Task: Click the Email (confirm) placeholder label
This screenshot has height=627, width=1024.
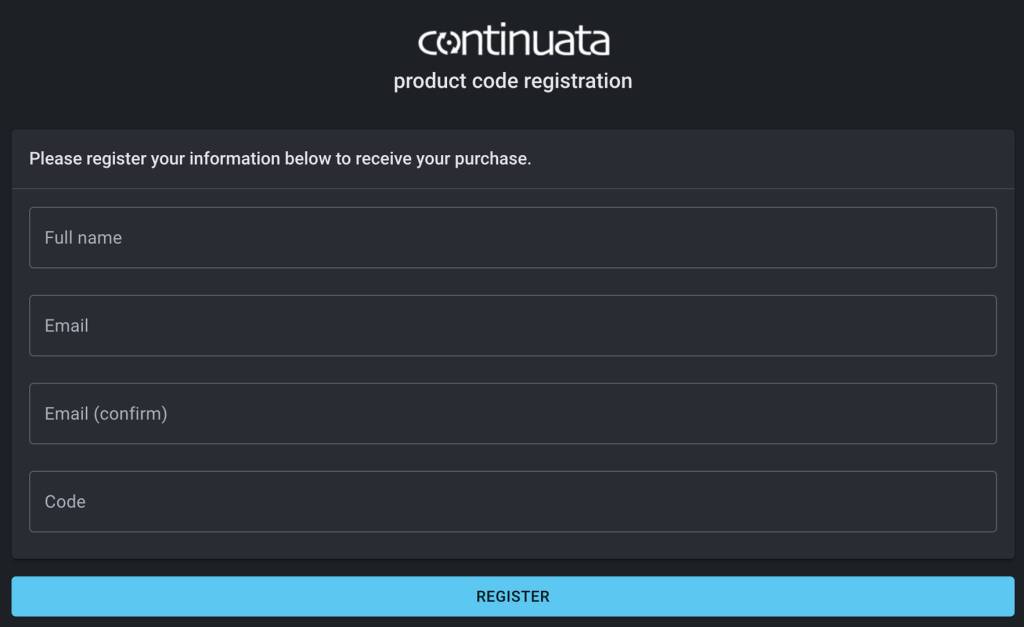Action: tap(106, 413)
